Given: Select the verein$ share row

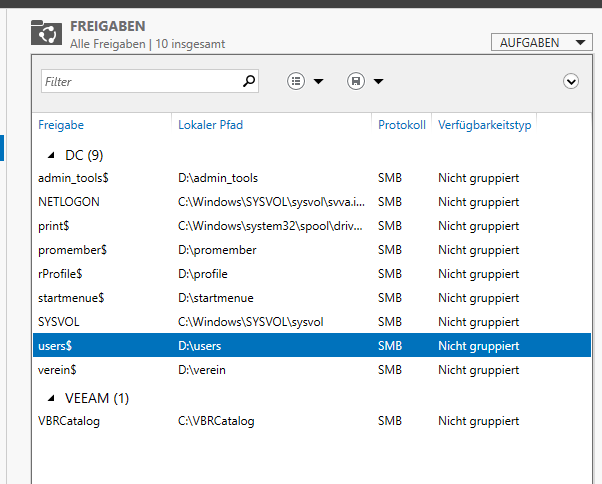Looking at the screenshot, I should (x=312, y=370).
